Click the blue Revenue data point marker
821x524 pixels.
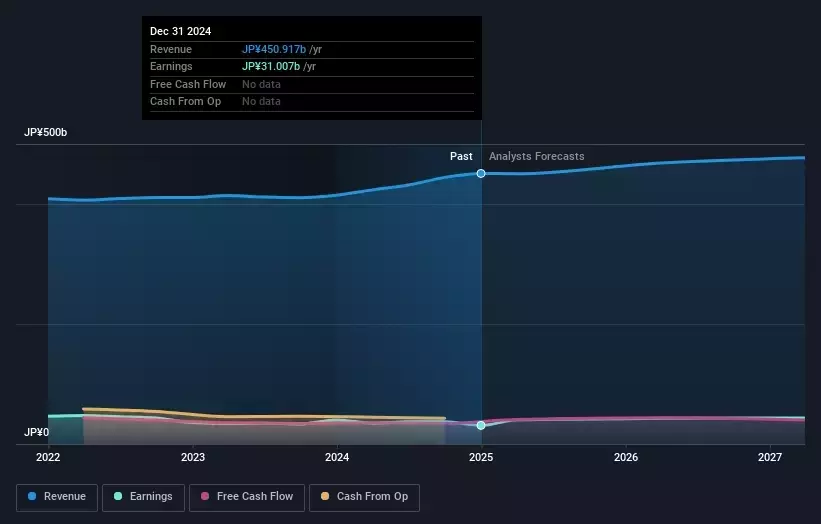point(481,174)
